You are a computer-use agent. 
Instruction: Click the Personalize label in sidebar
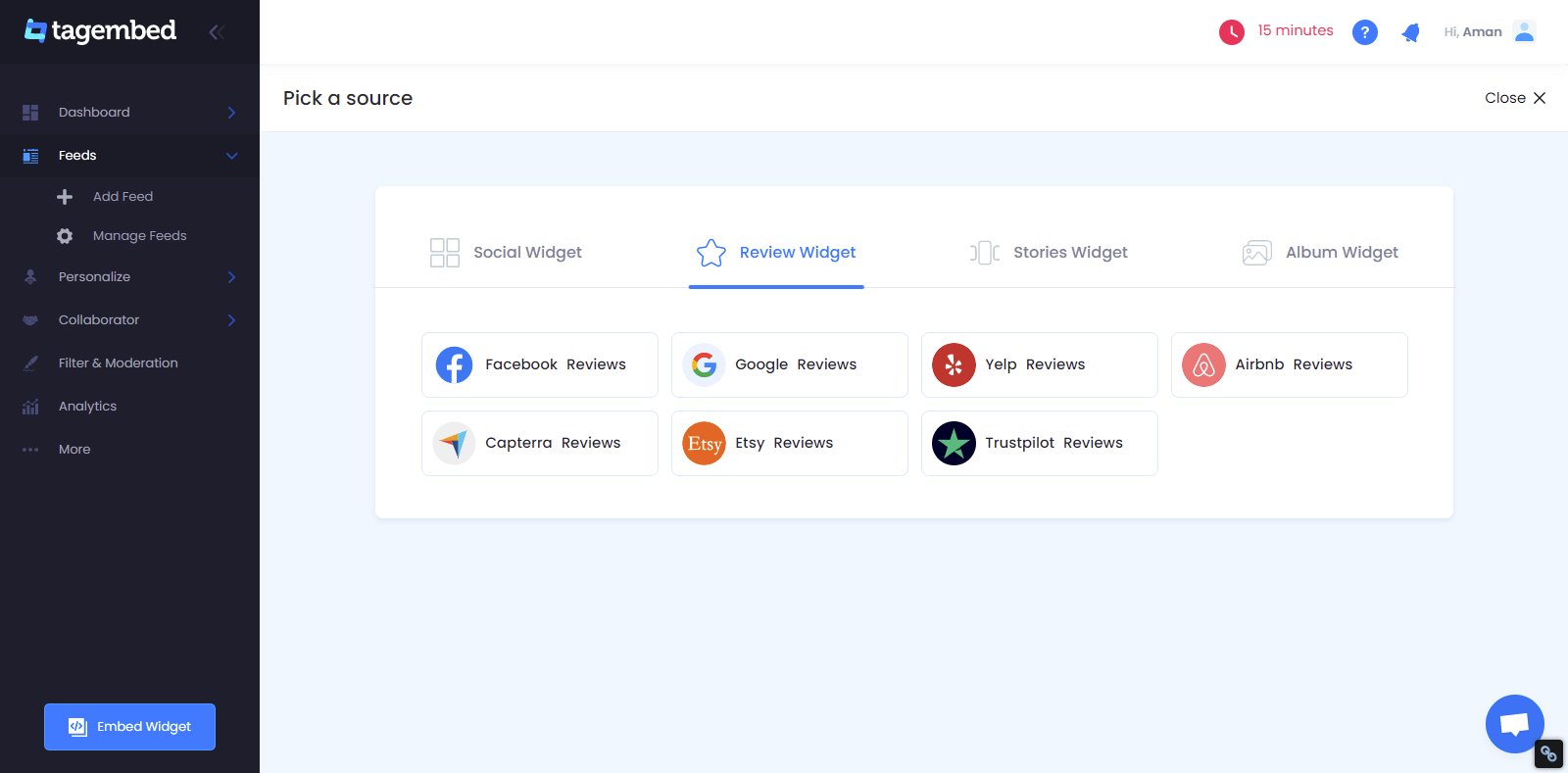pos(94,277)
